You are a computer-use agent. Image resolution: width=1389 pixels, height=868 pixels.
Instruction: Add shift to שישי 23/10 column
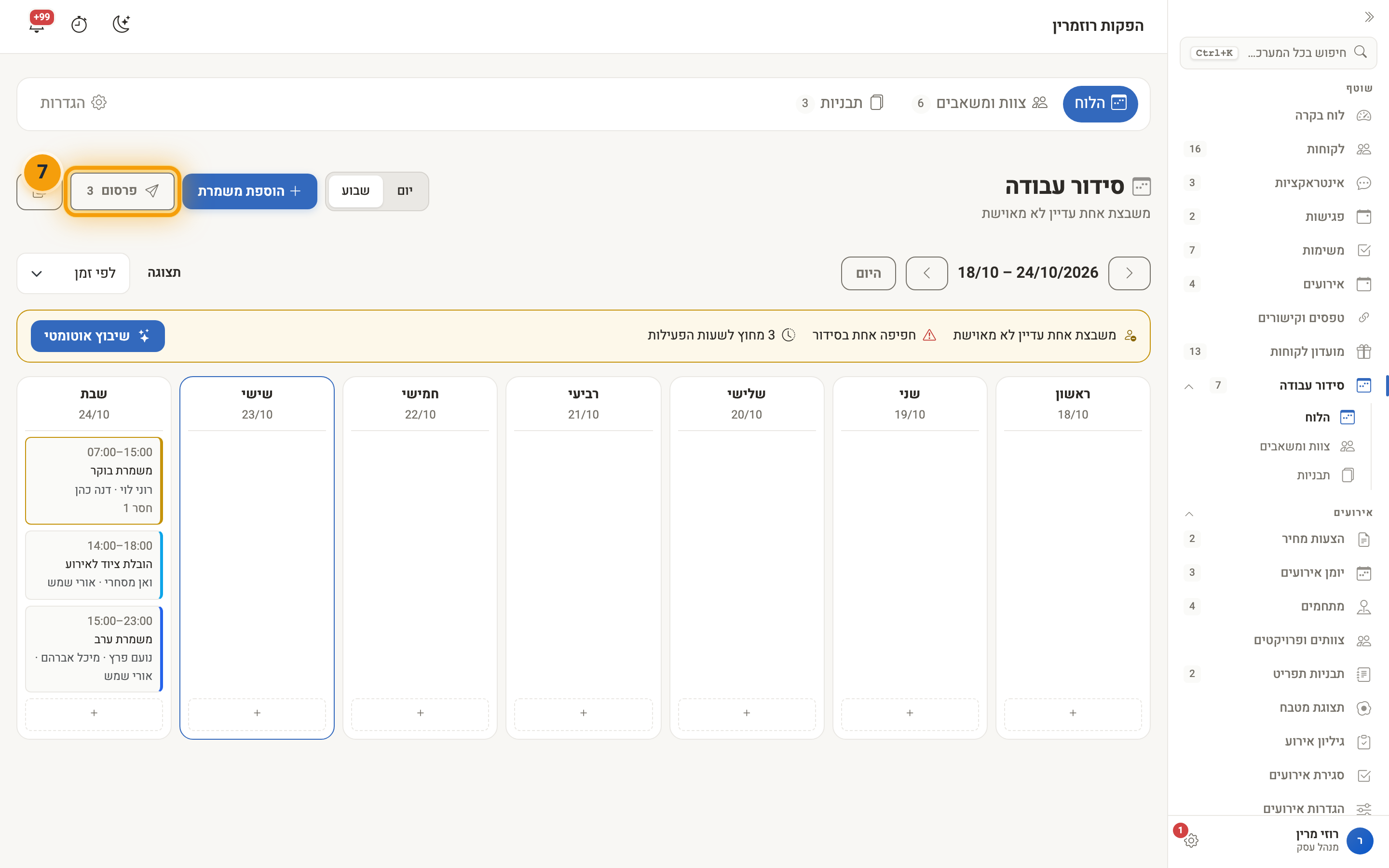[257, 713]
